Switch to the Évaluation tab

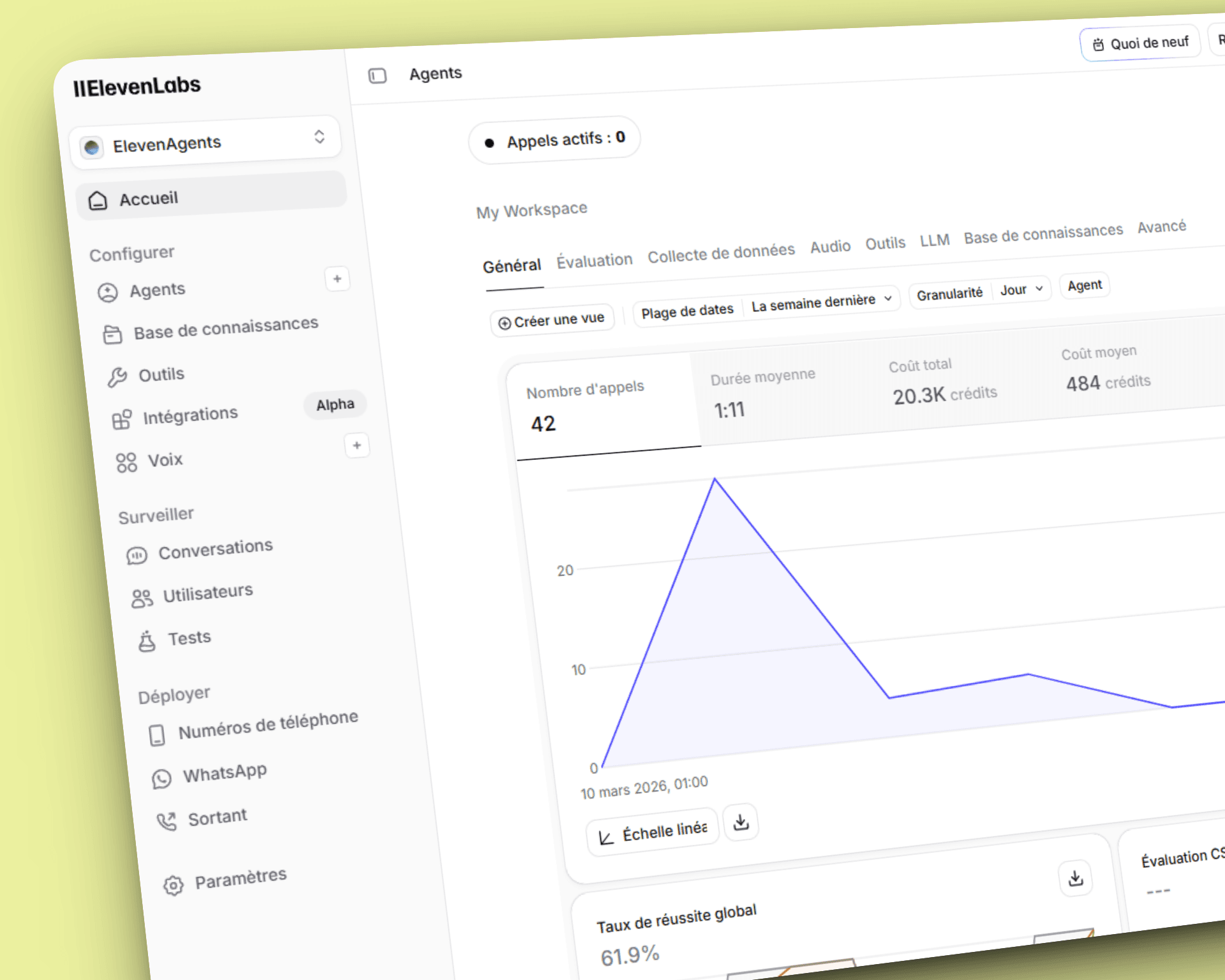(x=594, y=260)
